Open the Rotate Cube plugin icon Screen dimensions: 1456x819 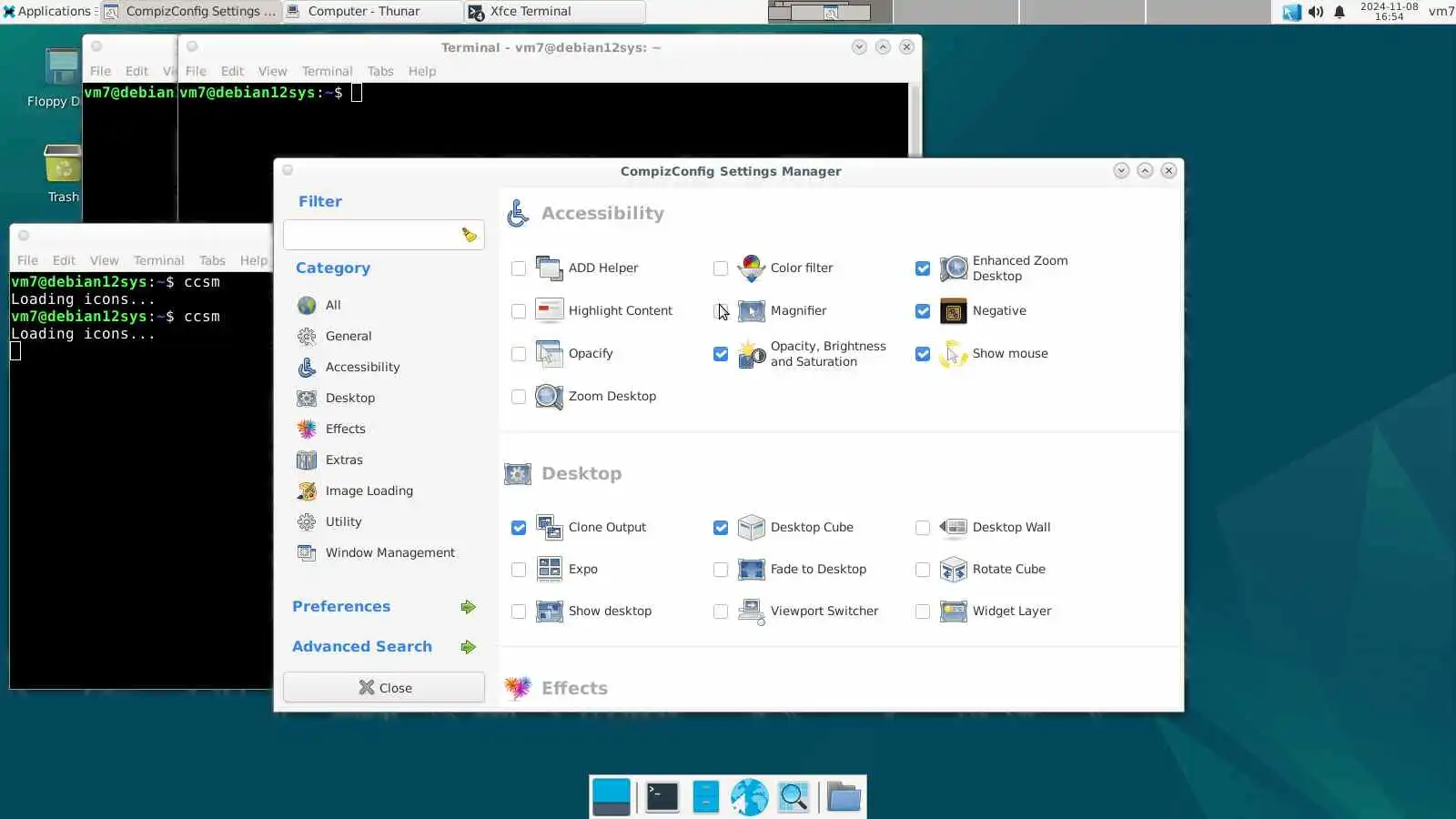pyautogui.click(x=954, y=570)
